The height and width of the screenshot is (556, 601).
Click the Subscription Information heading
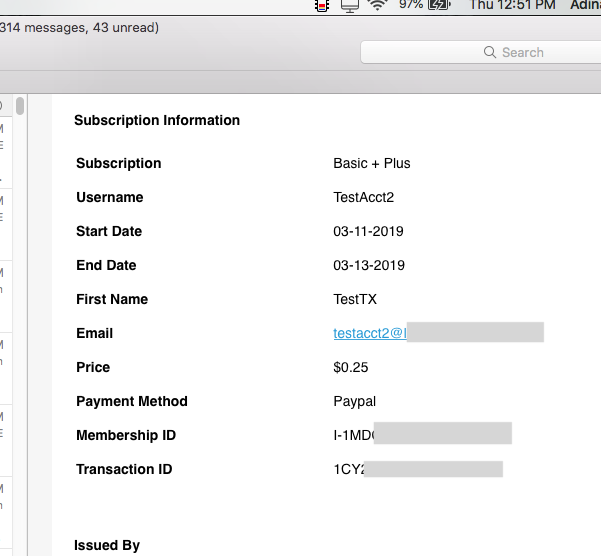(x=157, y=120)
